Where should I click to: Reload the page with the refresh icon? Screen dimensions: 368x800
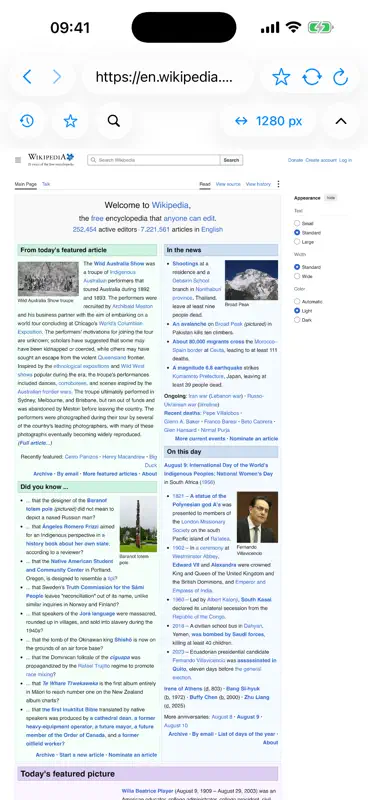point(340,77)
